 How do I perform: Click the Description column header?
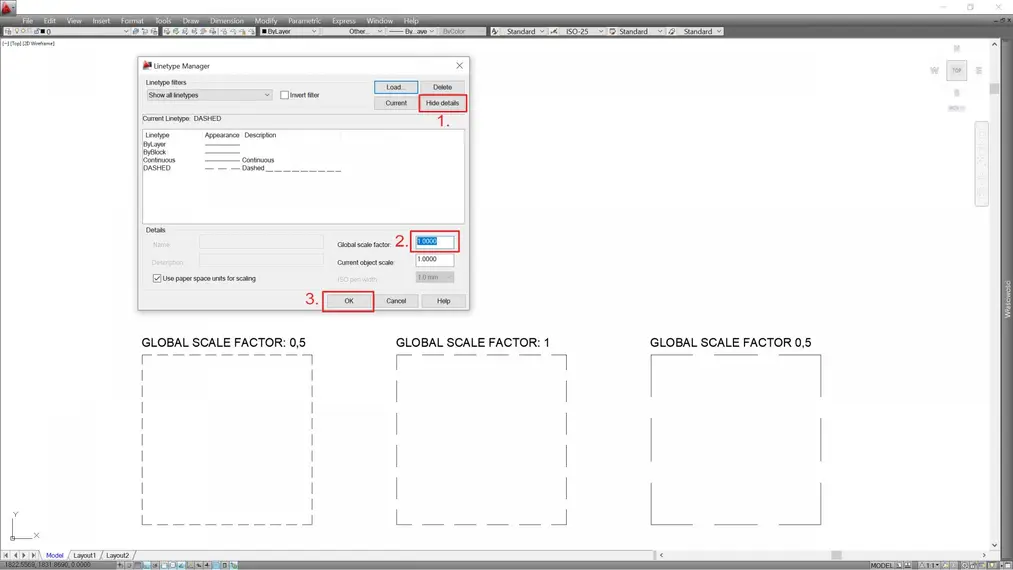[260, 135]
